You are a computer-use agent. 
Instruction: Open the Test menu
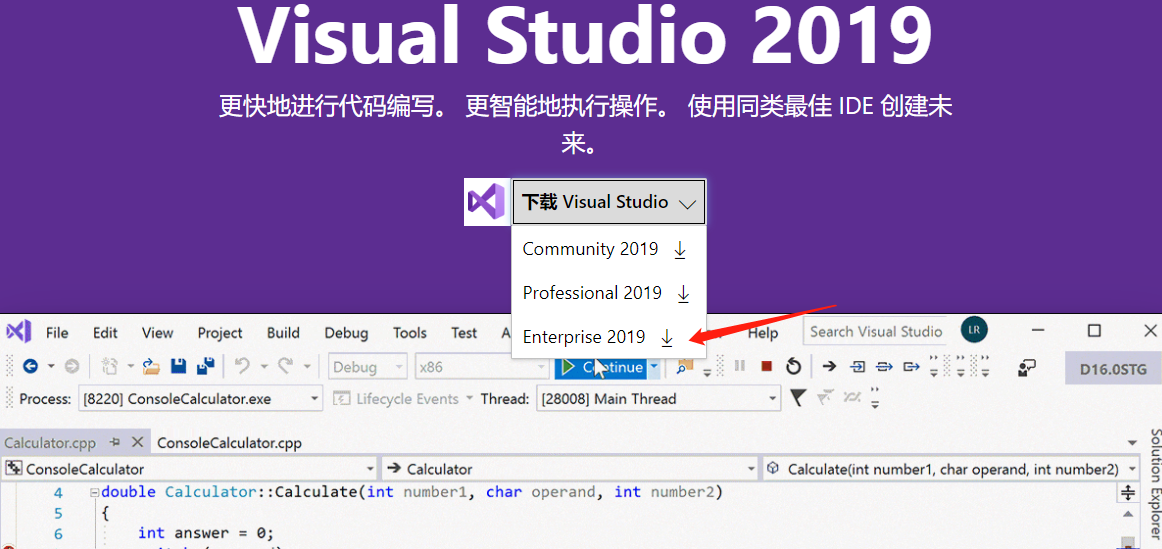click(464, 333)
